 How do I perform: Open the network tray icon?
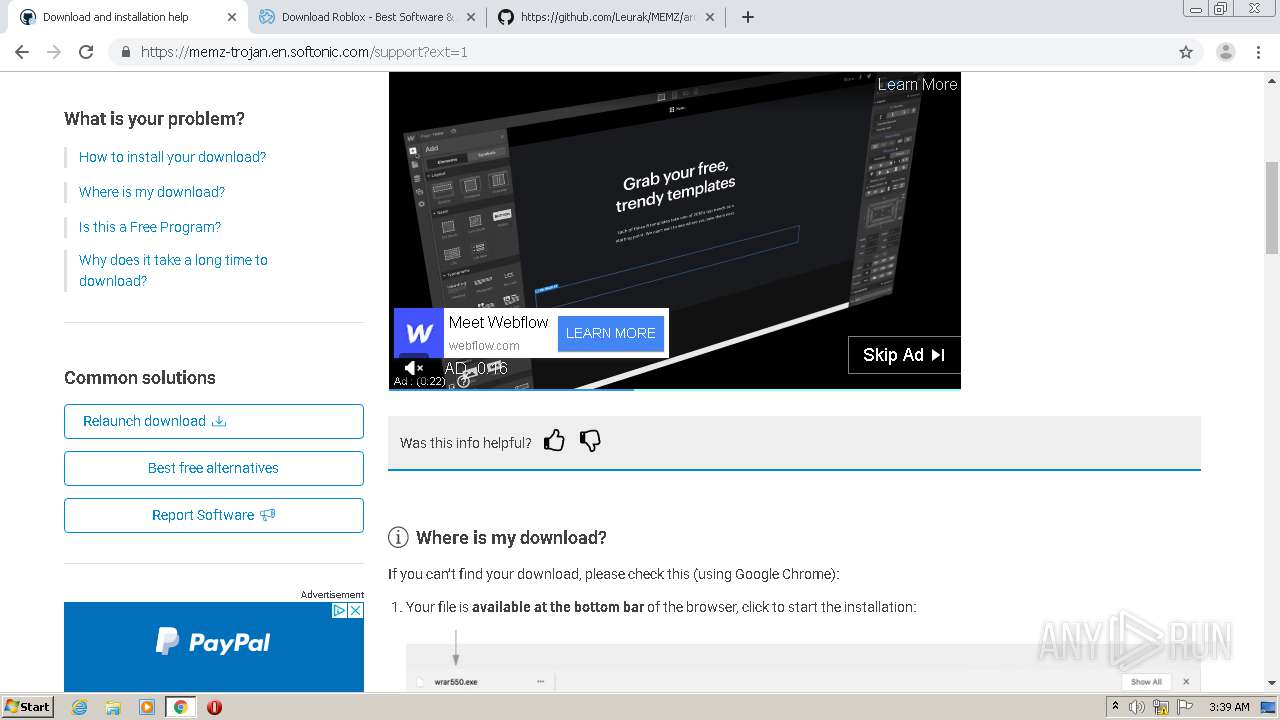coord(1161,707)
